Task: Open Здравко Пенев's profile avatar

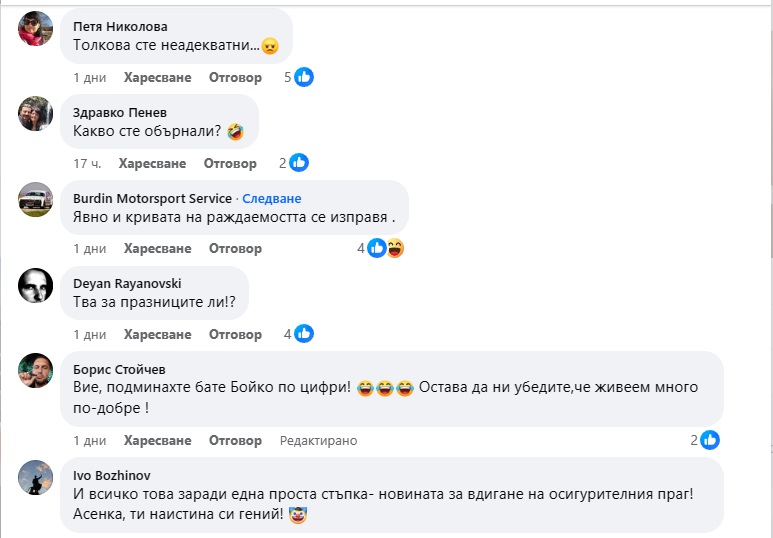Action: 36,114
